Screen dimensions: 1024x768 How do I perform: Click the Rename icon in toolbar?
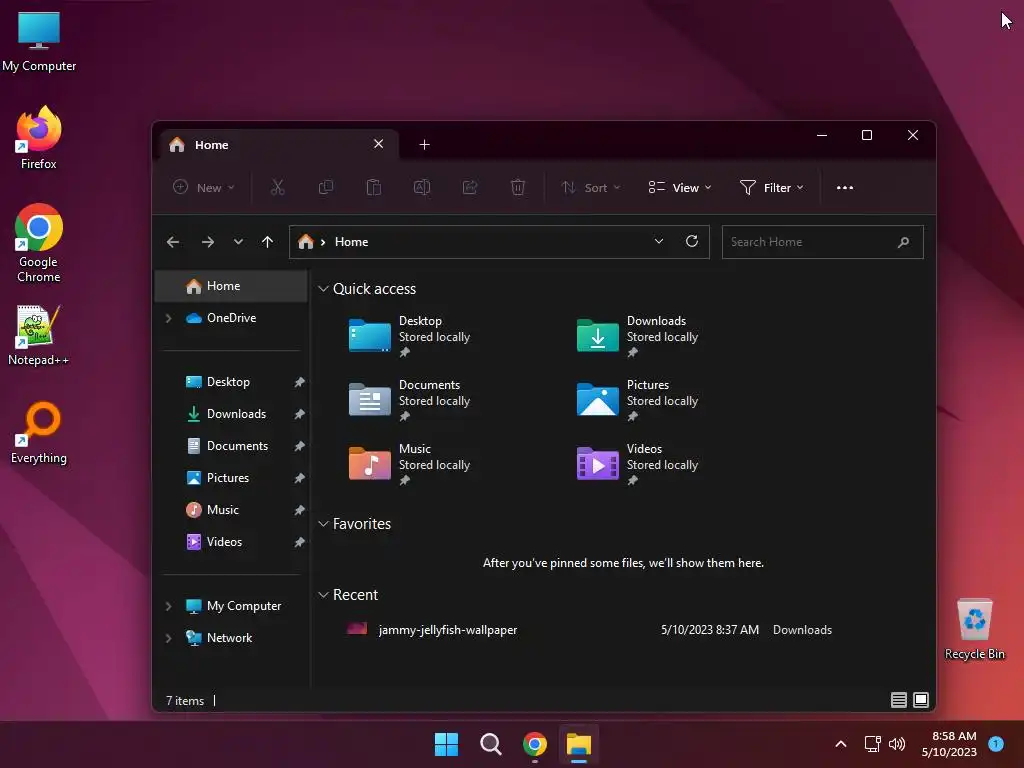(422, 187)
